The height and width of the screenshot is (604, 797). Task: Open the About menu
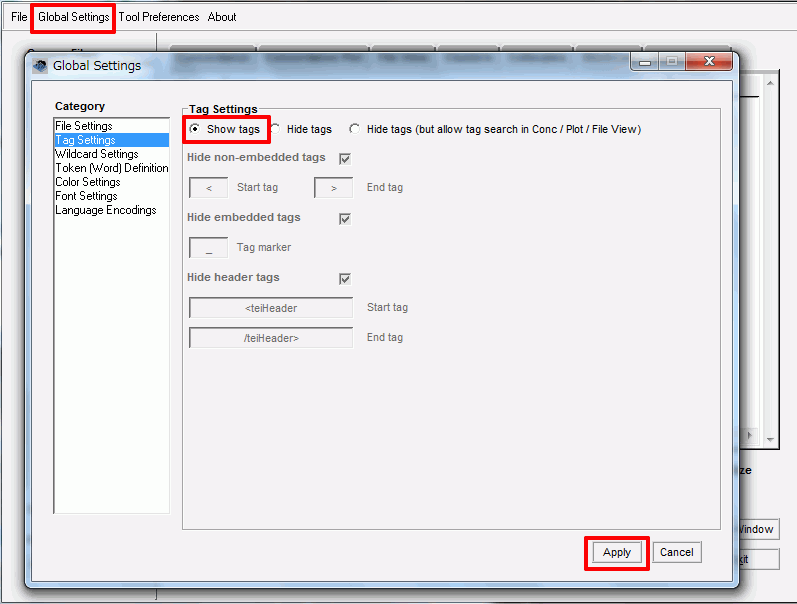click(222, 17)
